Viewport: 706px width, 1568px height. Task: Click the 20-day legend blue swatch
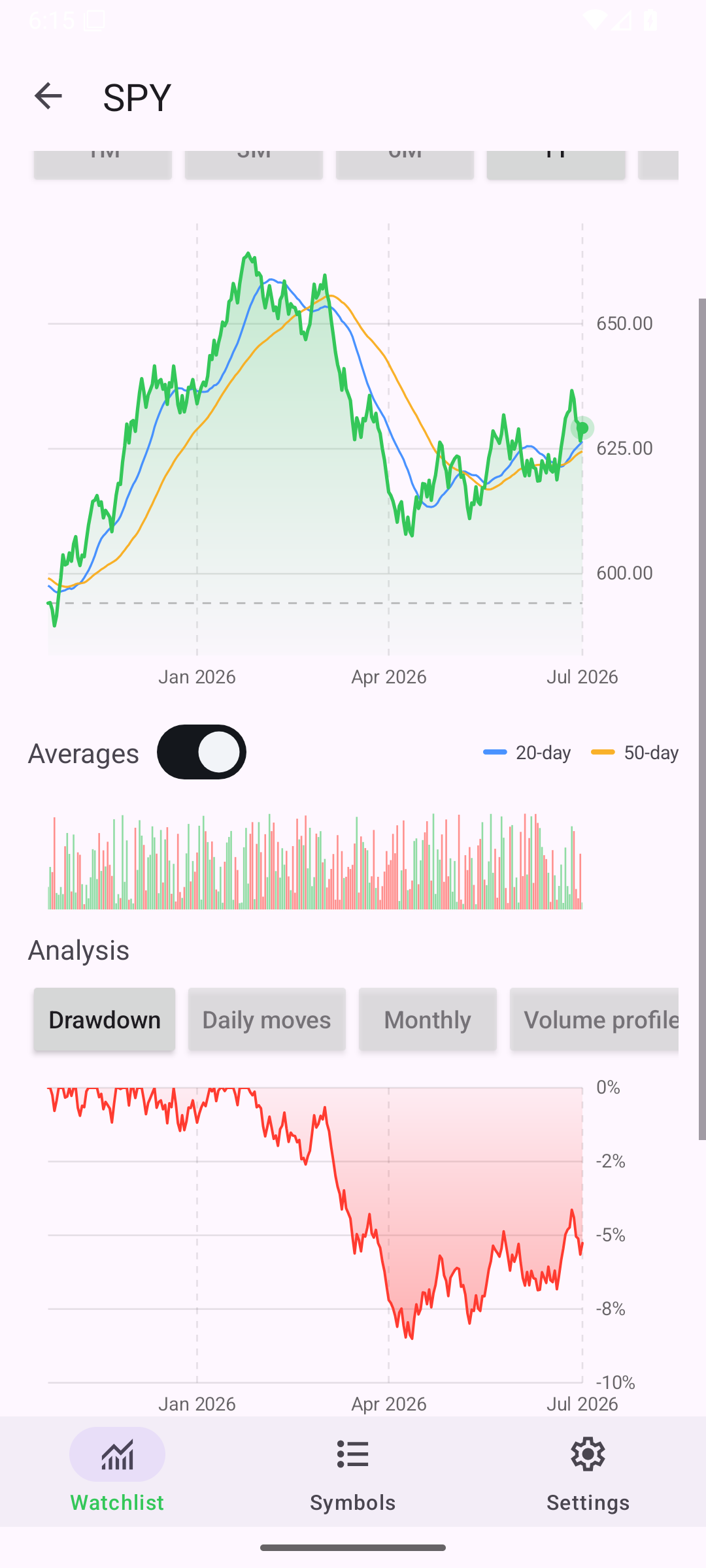(x=495, y=753)
